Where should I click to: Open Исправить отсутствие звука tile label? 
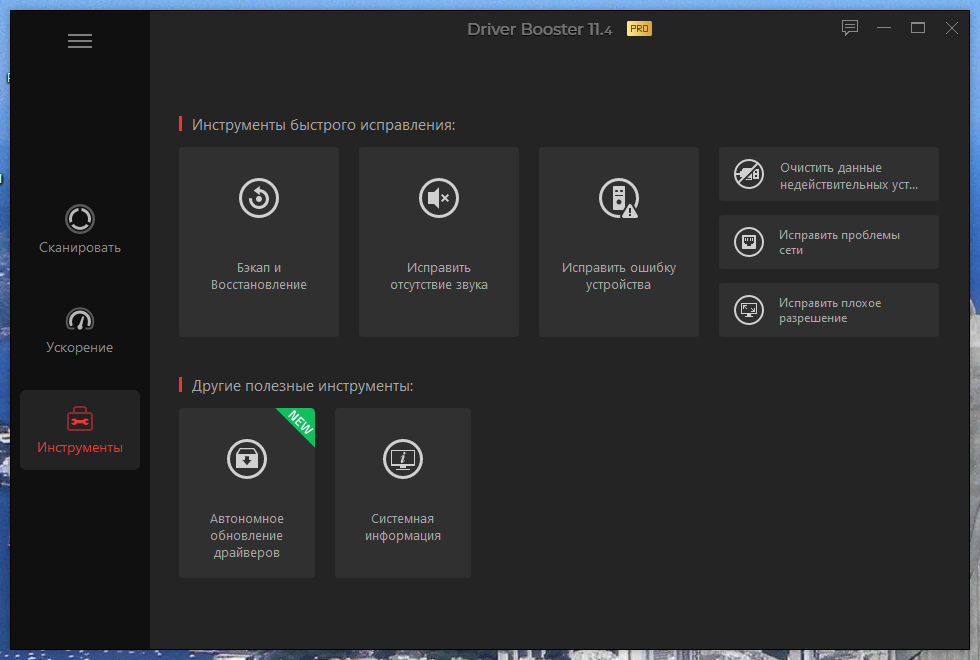pyautogui.click(x=439, y=276)
